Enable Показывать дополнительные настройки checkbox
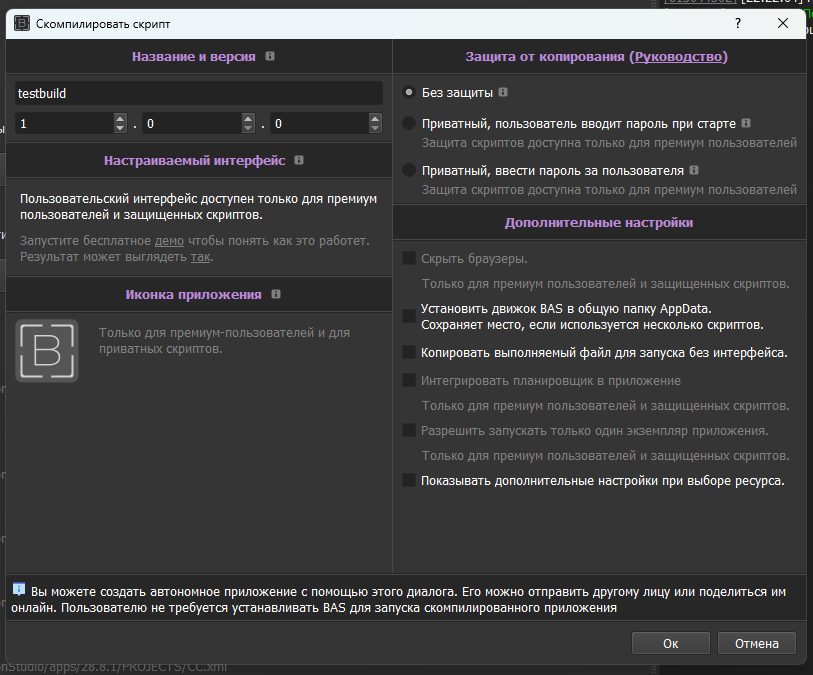 [409, 480]
